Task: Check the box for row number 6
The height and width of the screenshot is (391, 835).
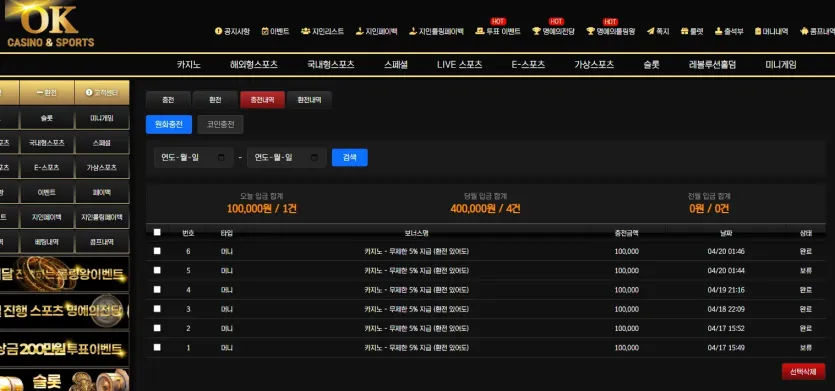Action: [157, 251]
